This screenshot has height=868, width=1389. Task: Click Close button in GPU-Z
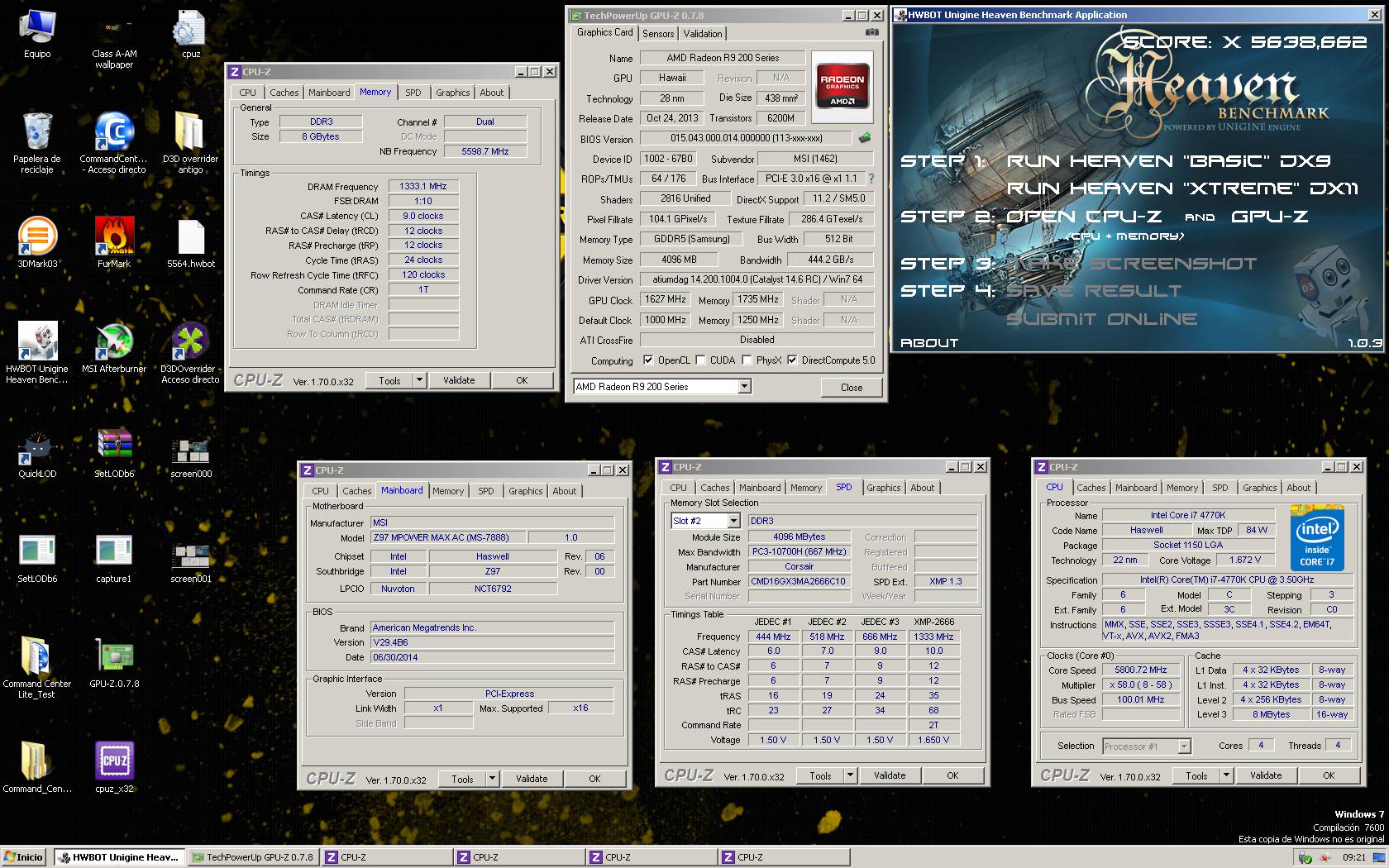click(x=852, y=387)
